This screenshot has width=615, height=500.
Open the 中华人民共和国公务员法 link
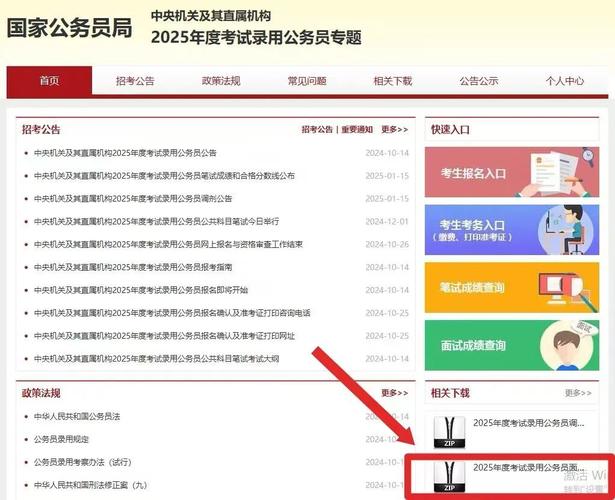pyautogui.click(x=77, y=416)
